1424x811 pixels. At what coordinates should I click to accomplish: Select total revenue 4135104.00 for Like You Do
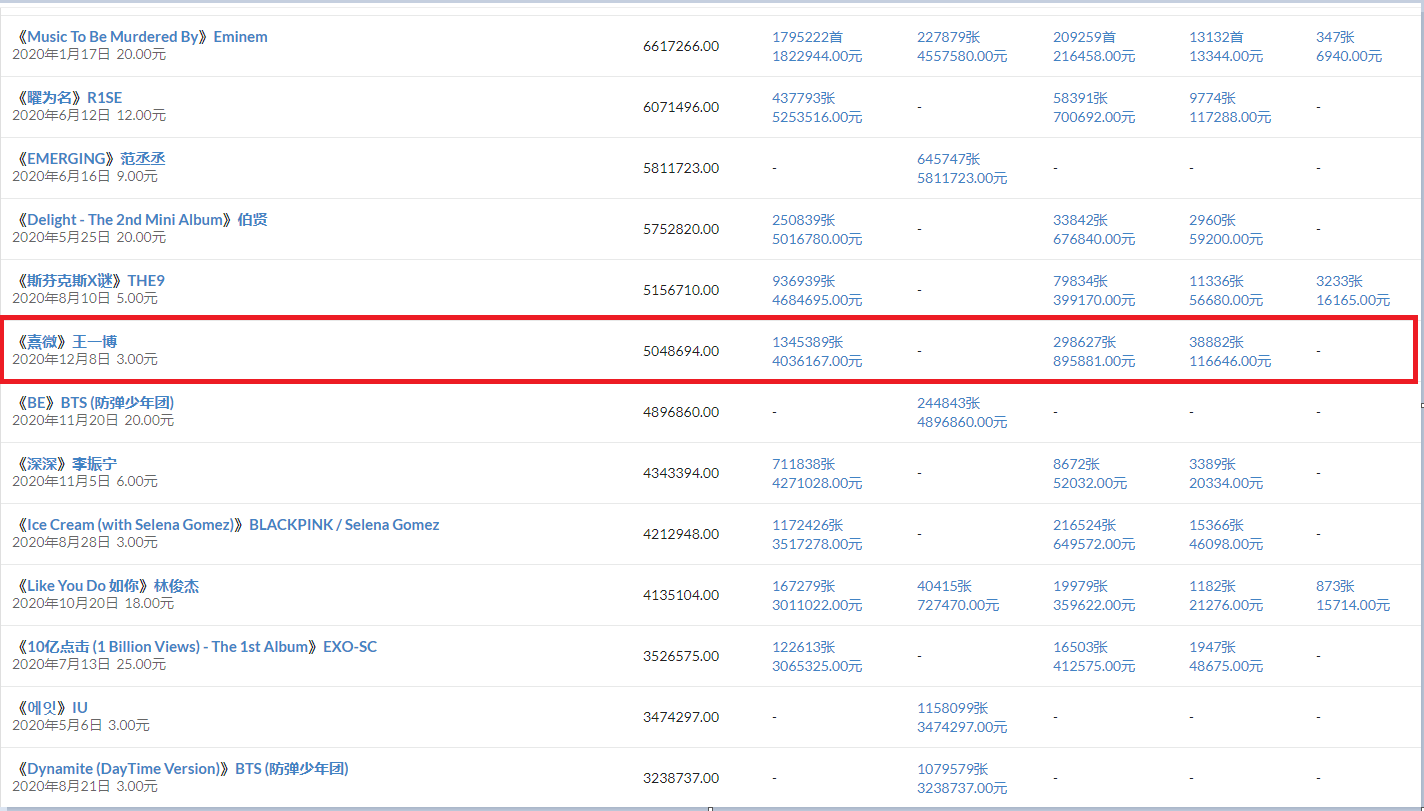(x=681, y=596)
